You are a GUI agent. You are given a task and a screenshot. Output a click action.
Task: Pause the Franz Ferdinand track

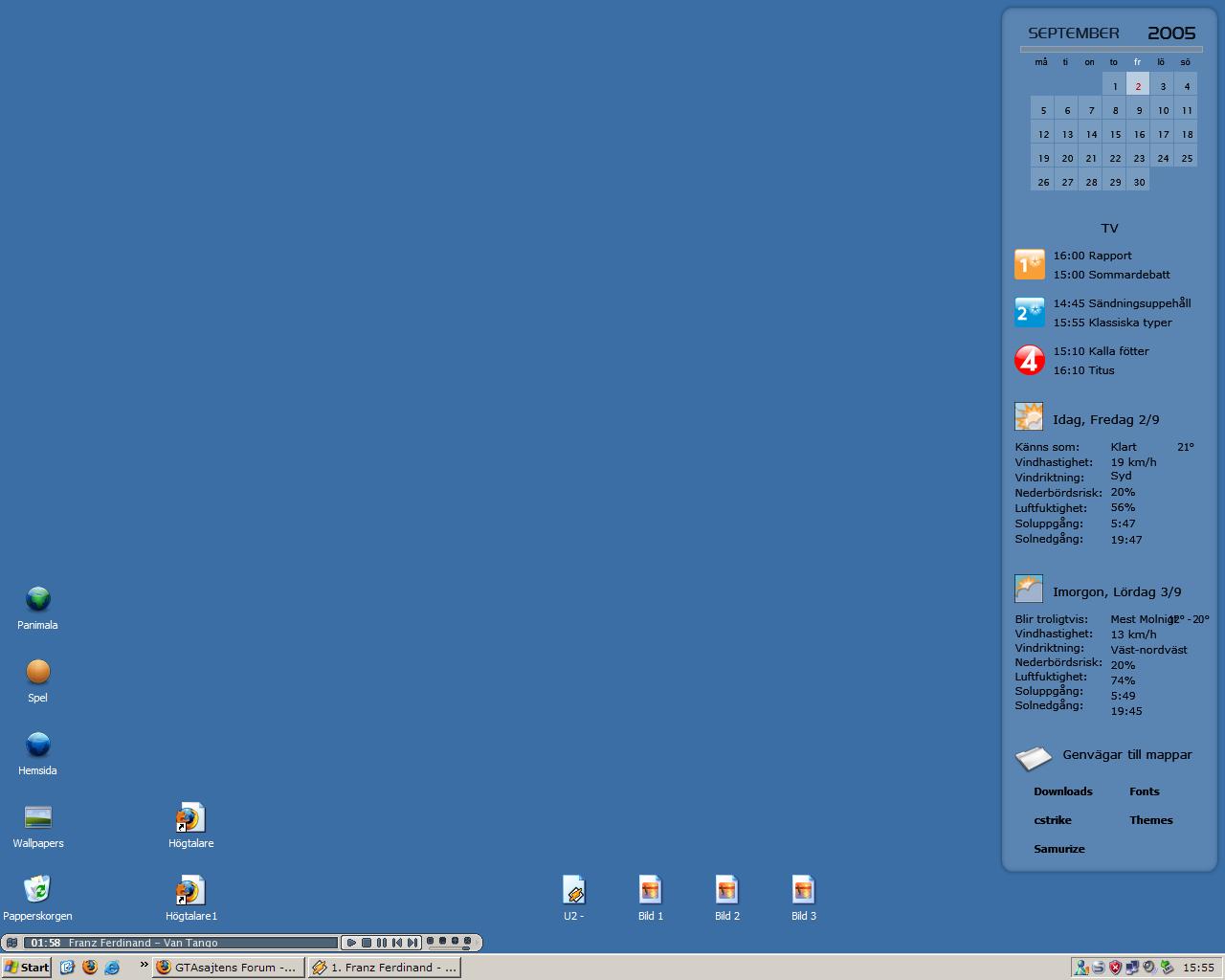pyautogui.click(x=382, y=943)
